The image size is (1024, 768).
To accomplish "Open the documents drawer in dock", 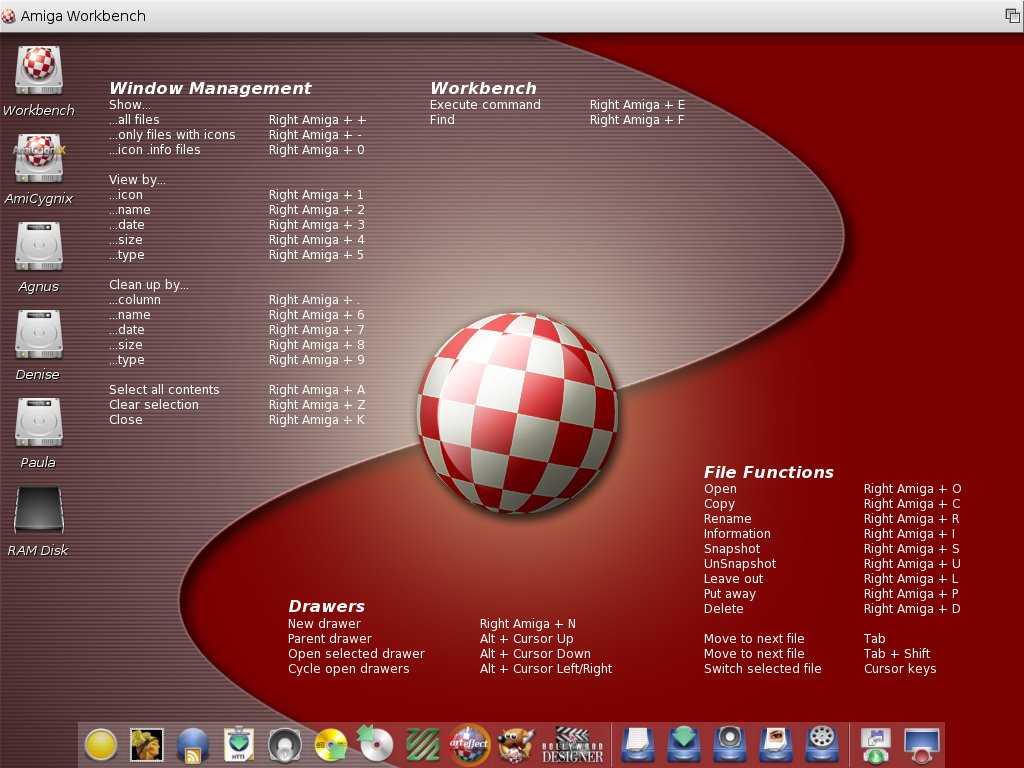I will point(637,745).
